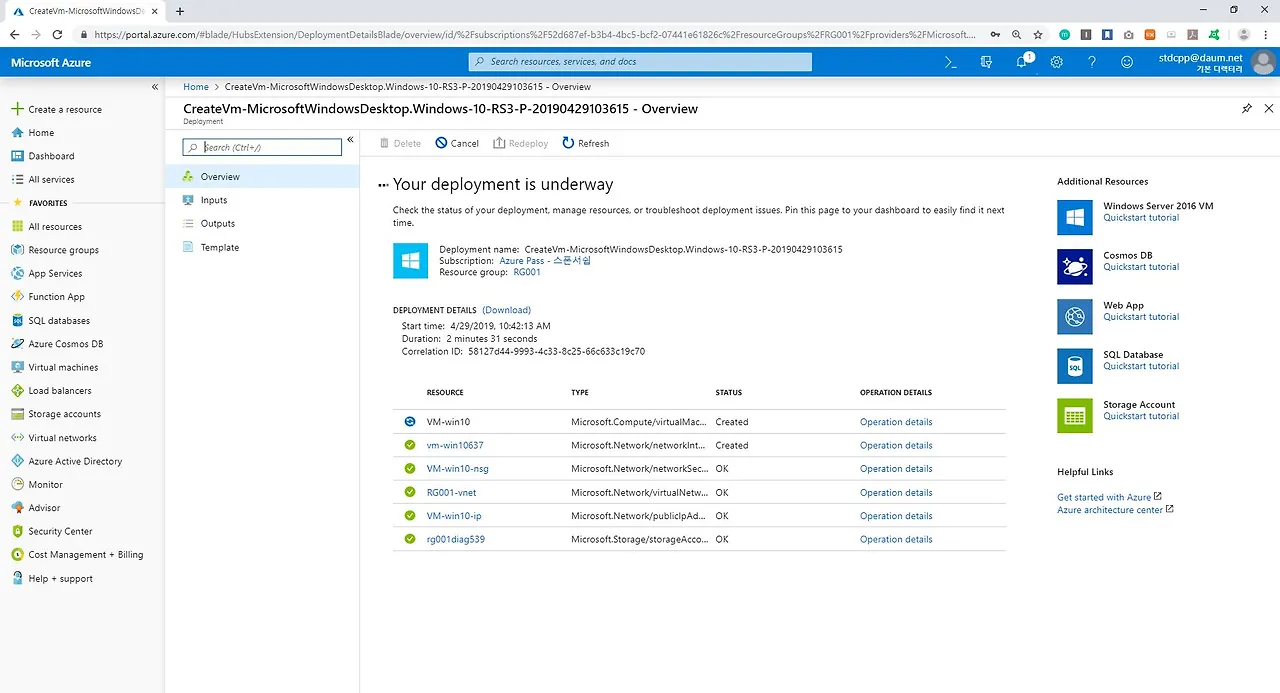Collapse the deployment resource menu
This screenshot has width=1280, height=693.
tap(350, 140)
